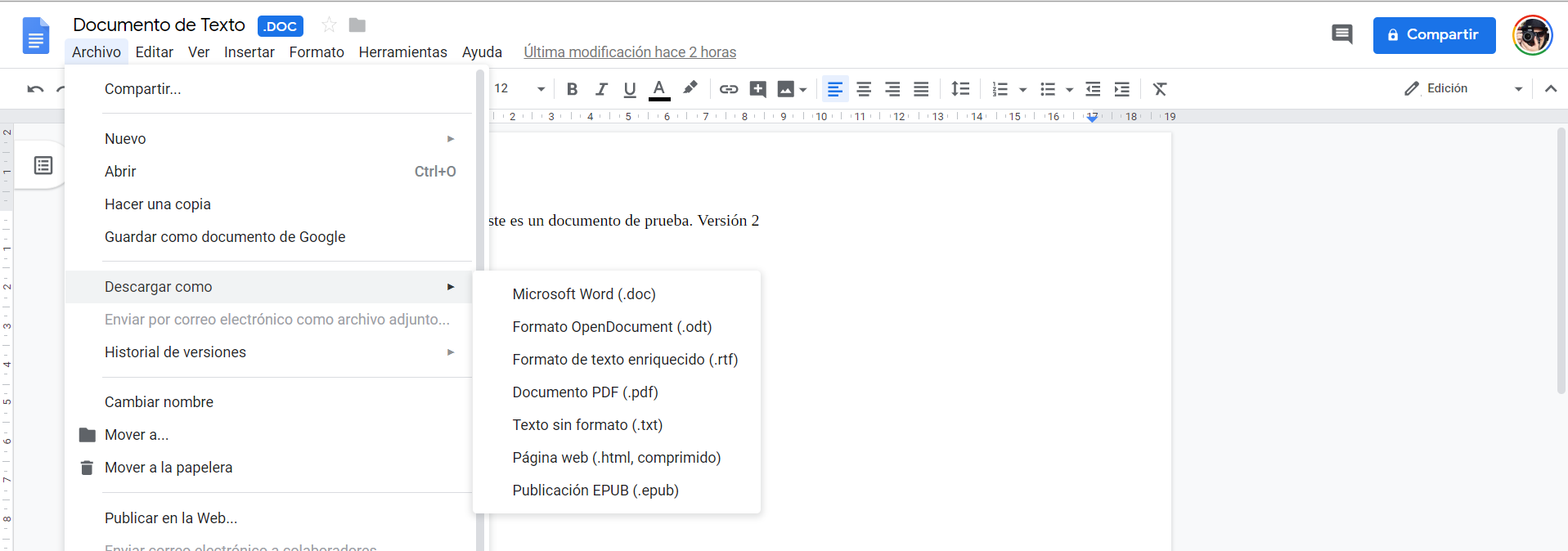Image resolution: width=1568 pixels, height=551 pixels.
Task: Click the undo arrow icon
Action: 35,89
